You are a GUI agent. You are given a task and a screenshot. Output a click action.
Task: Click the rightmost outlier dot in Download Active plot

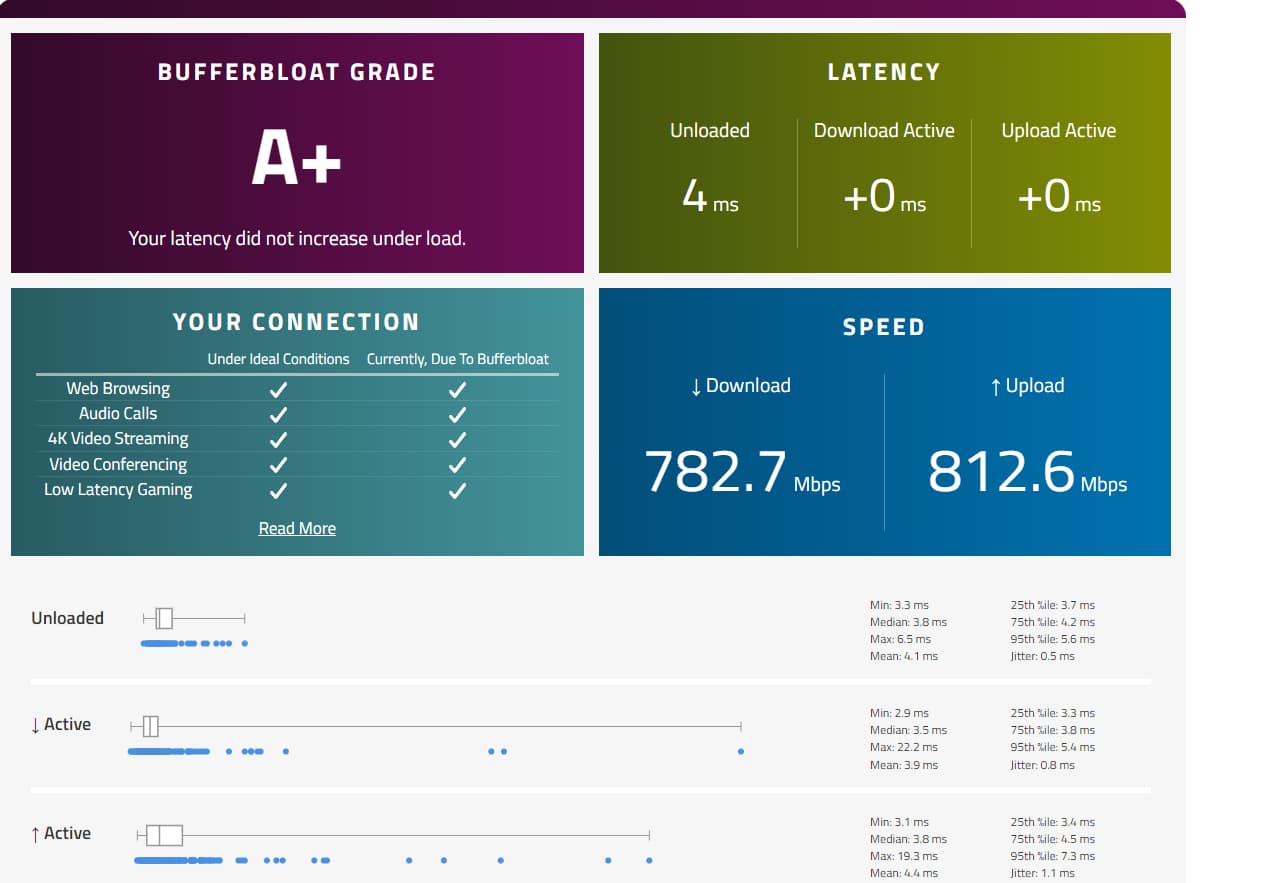[741, 751]
